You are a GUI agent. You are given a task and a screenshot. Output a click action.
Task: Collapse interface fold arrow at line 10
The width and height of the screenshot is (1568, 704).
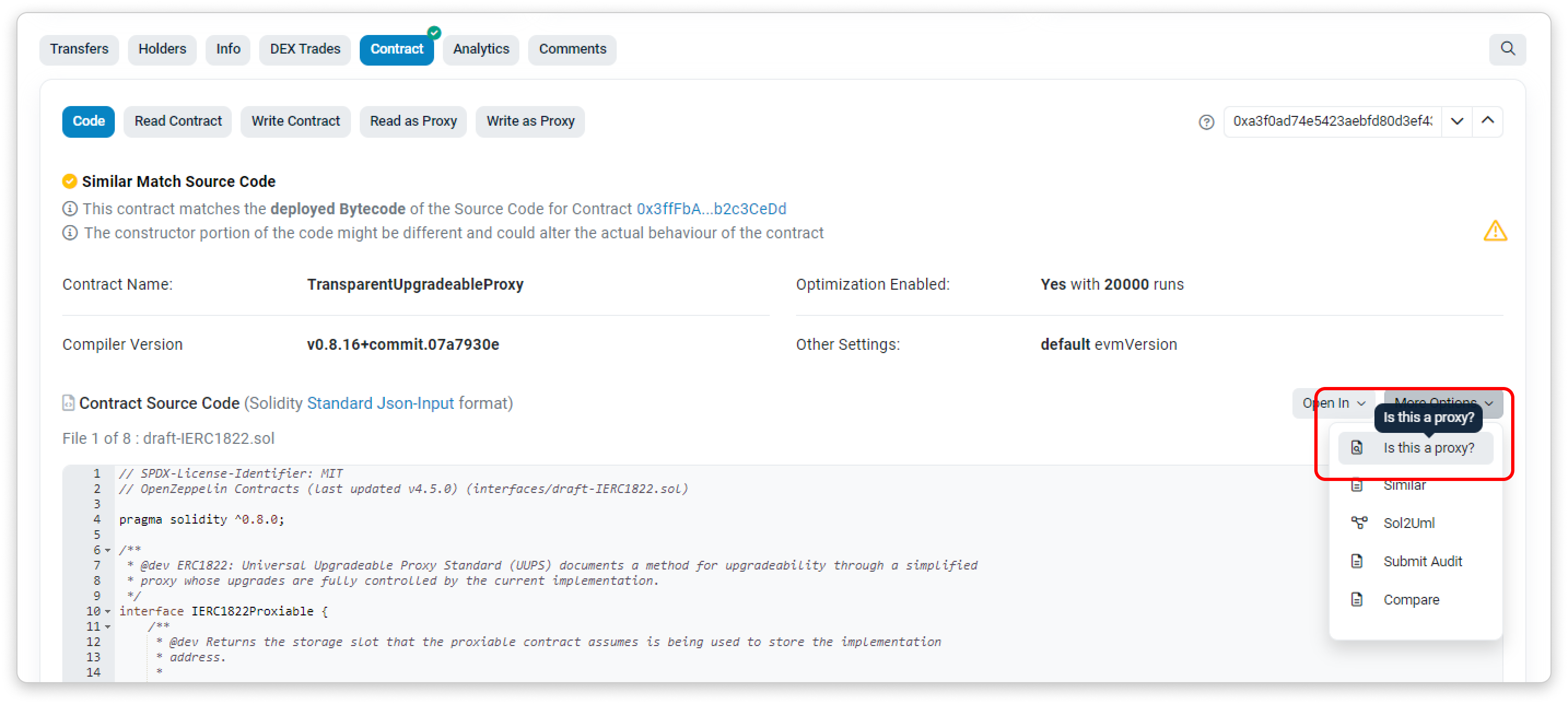(x=108, y=611)
